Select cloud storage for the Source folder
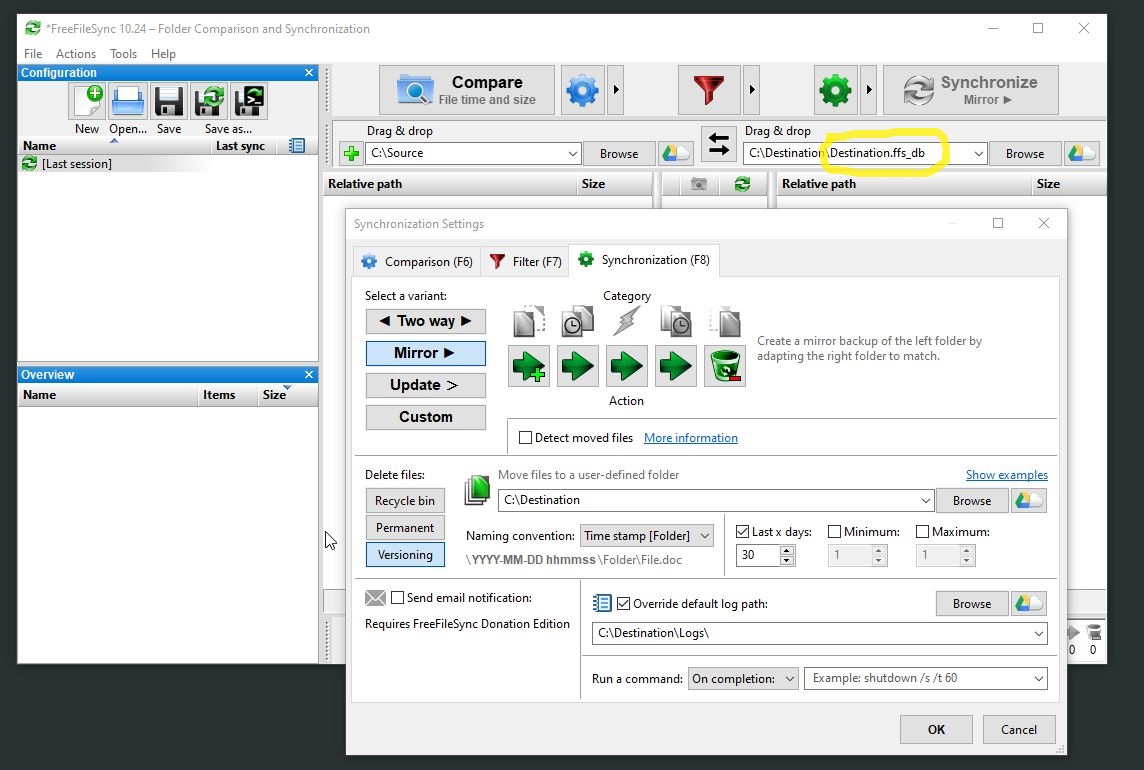Image resolution: width=1144 pixels, height=770 pixels. click(675, 153)
